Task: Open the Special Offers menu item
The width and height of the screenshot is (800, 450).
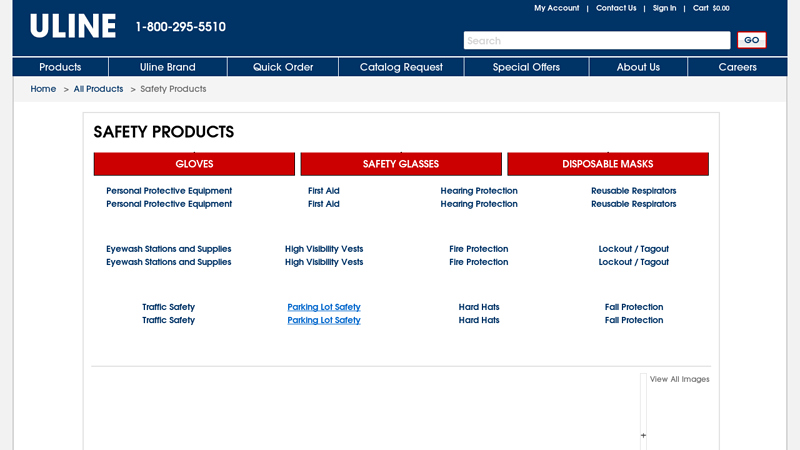Action: click(526, 67)
